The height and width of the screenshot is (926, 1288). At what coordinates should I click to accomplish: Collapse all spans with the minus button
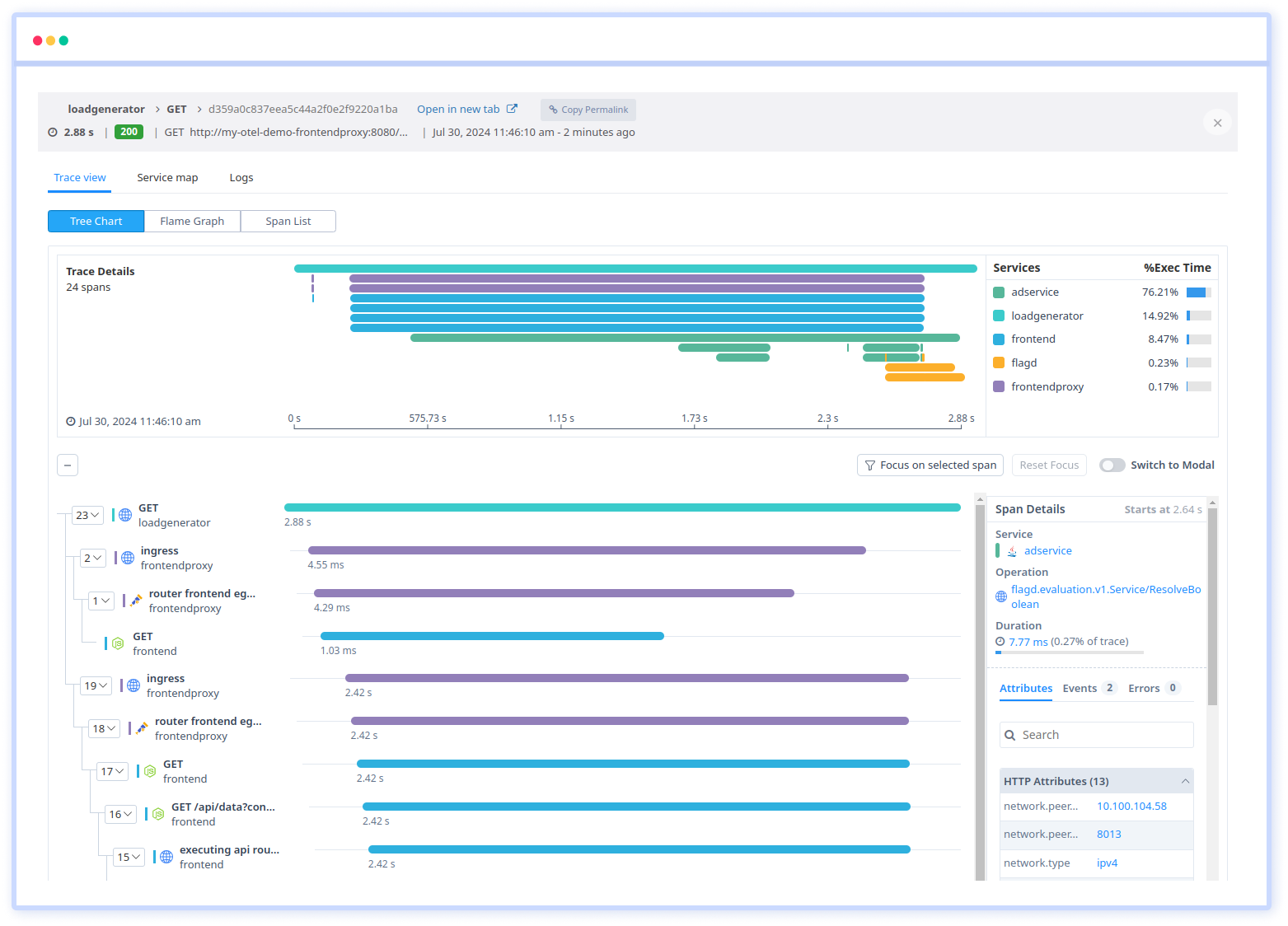68,465
